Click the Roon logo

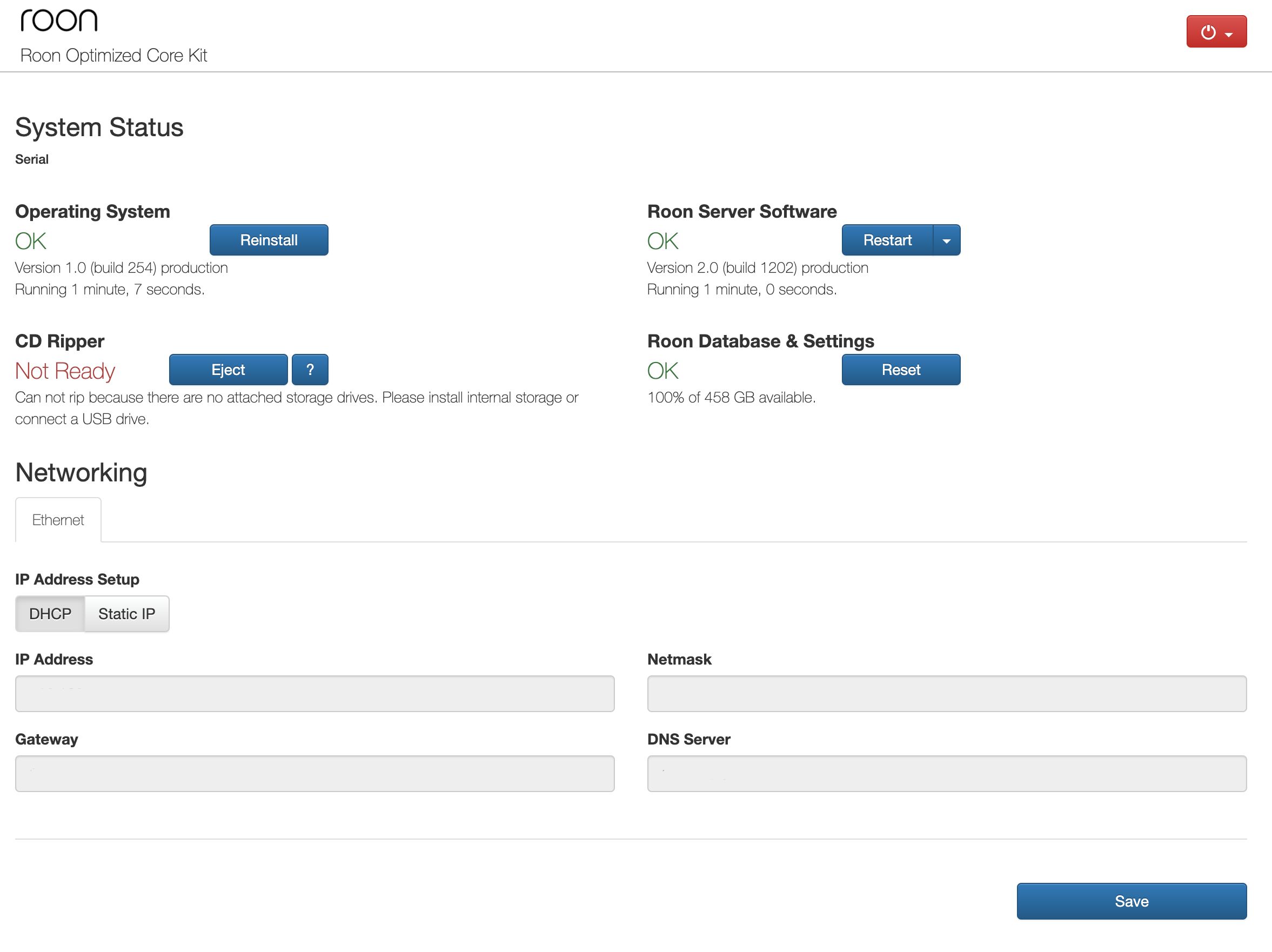click(59, 20)
